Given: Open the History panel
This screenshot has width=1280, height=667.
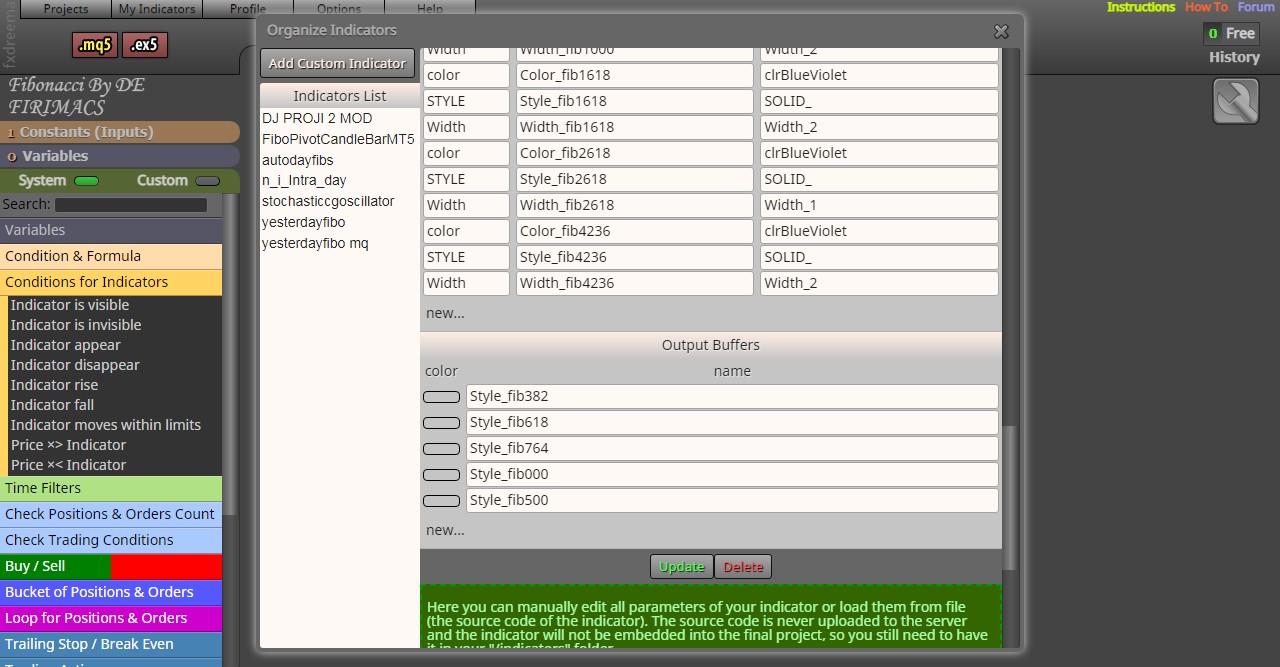Looking at the screenshot, I should coord(1234,57).
